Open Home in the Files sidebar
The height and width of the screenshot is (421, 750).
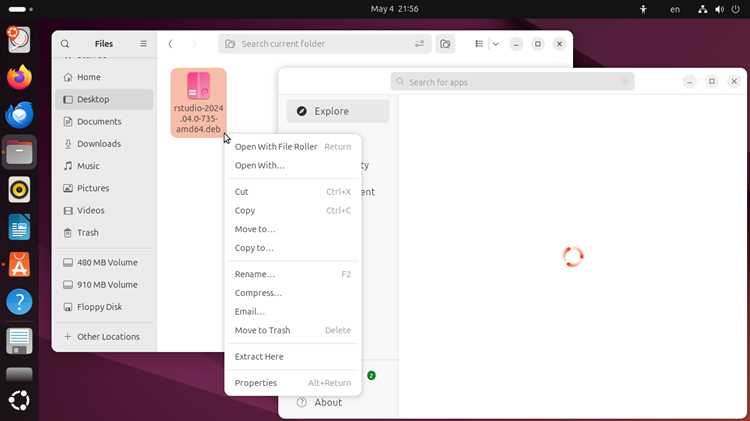click(104, 77)
